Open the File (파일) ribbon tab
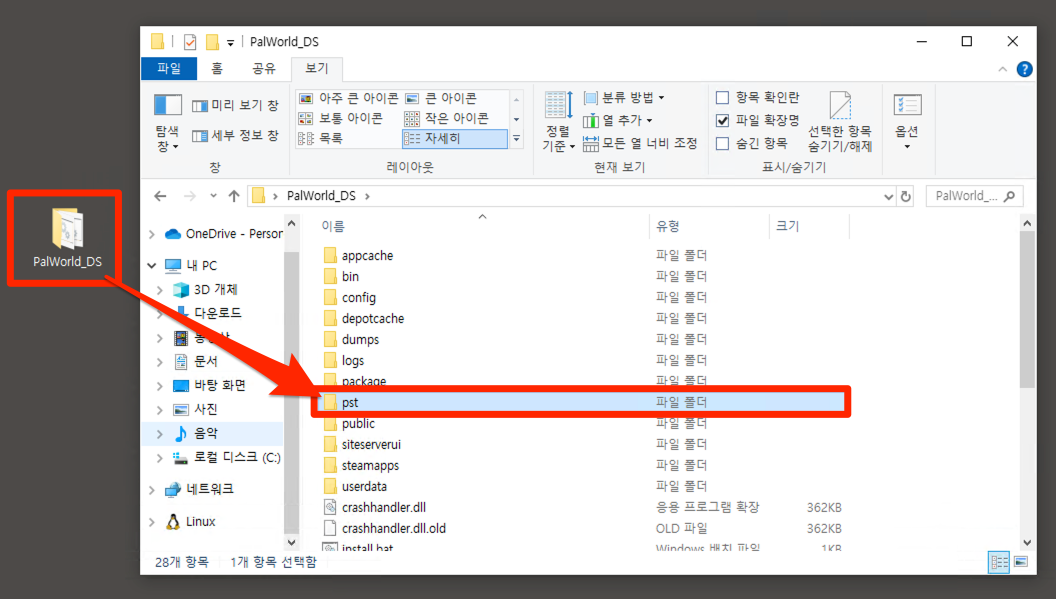This screenshot has height=599, width=1056. pos(169,68)
